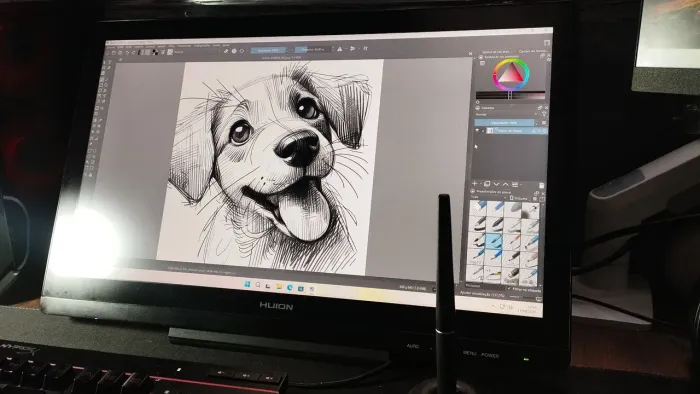Toggle vertical mirror mode in top toolbar

pyautogui.click(x=353, y=49)
